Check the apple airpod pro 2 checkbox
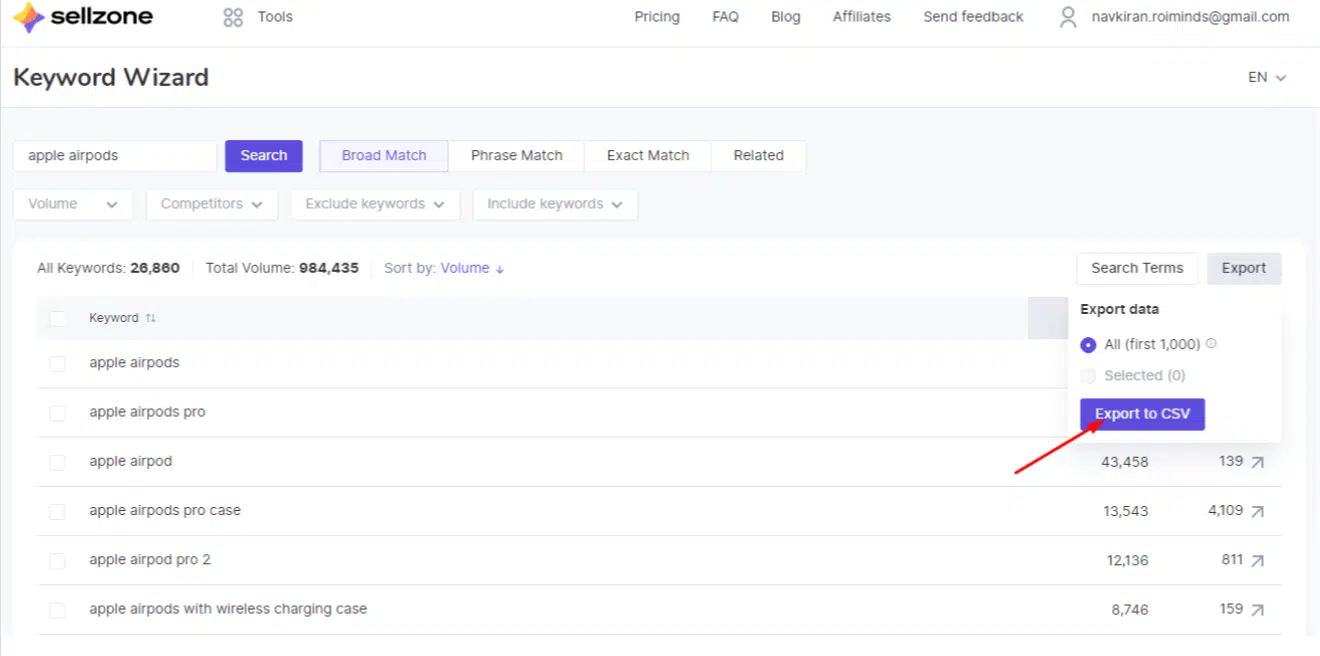 pyautogui.click(x=57, y=561)
